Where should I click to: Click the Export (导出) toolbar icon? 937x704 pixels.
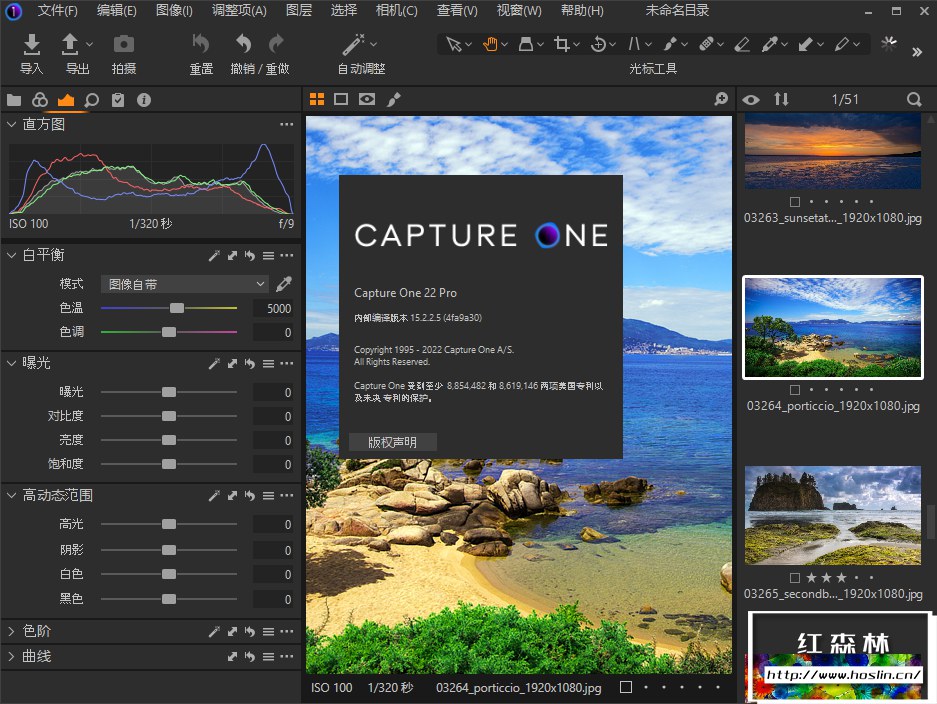tap(71, 45)
